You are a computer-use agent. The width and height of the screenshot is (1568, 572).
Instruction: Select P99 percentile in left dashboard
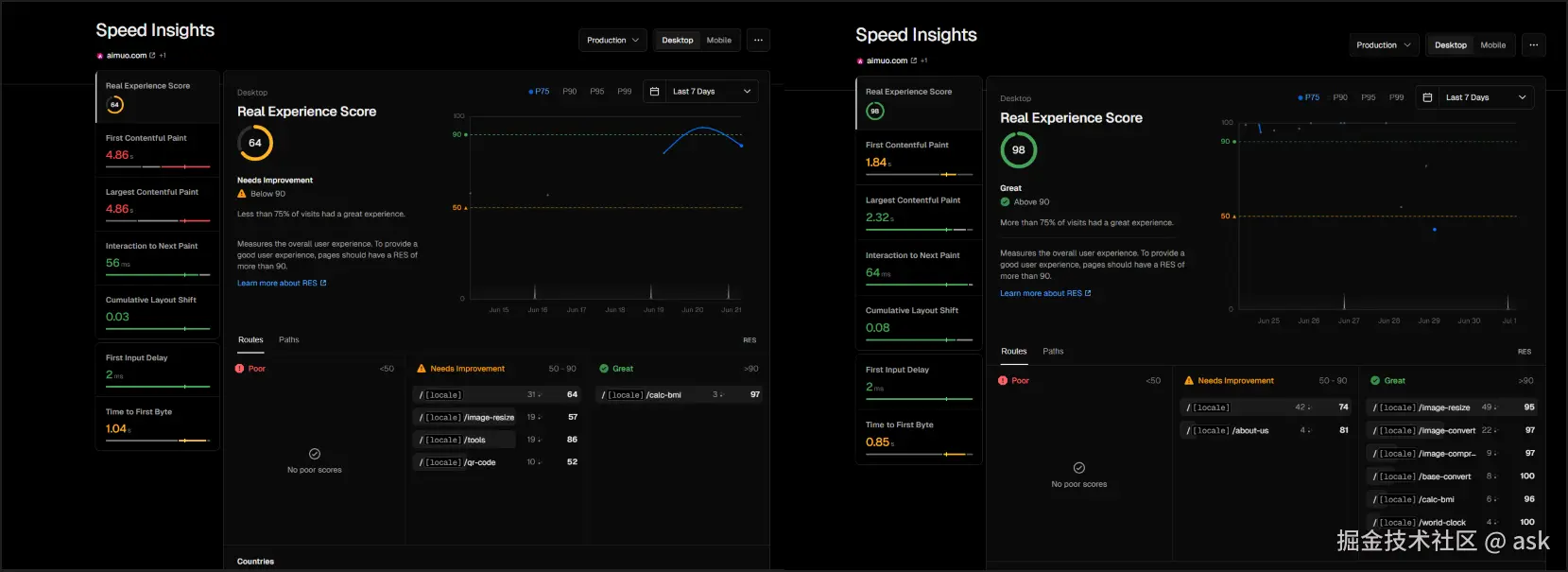pyautogui.click(x=625, y=92)
